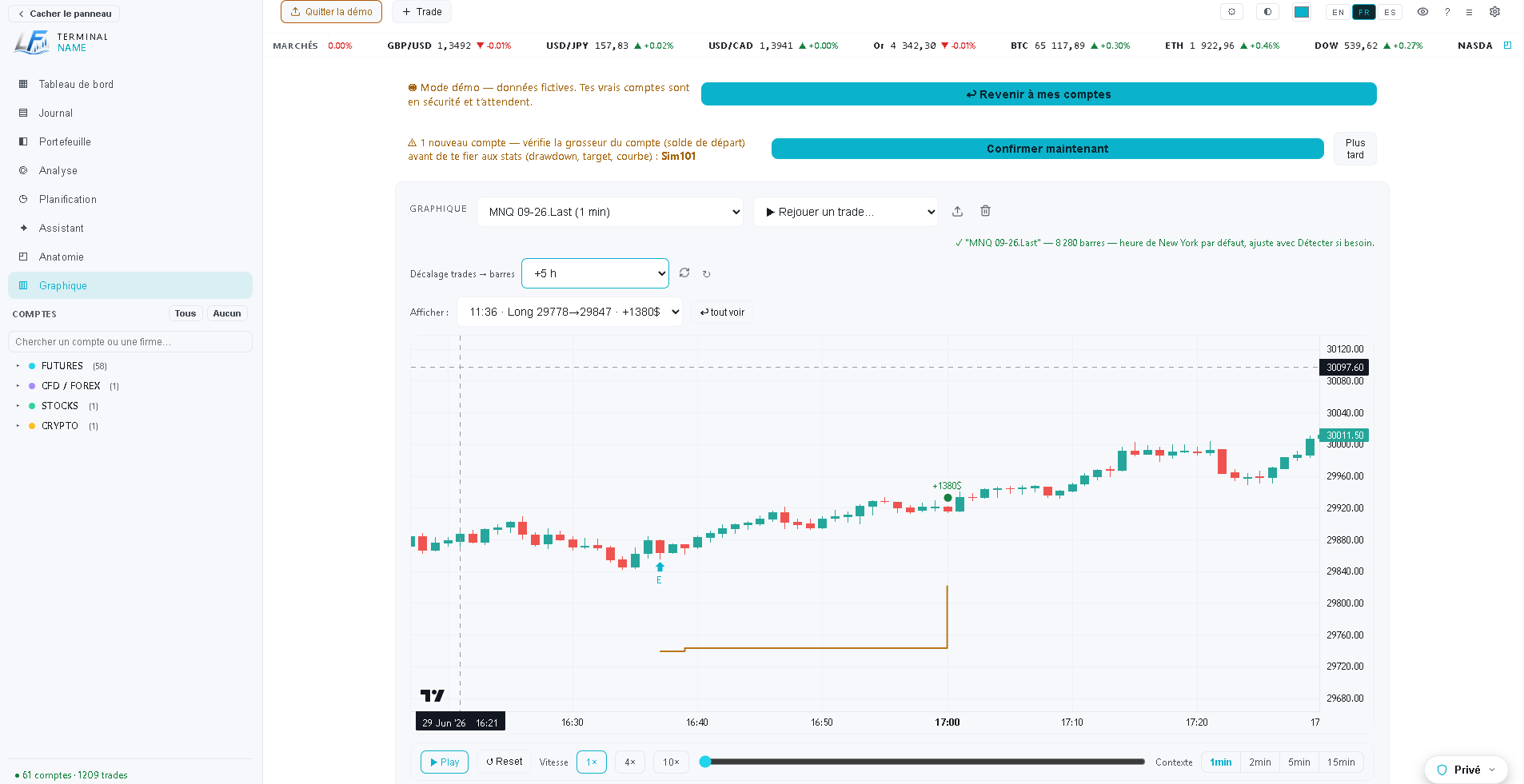Select the FR language button

[x=1364, y=12]
